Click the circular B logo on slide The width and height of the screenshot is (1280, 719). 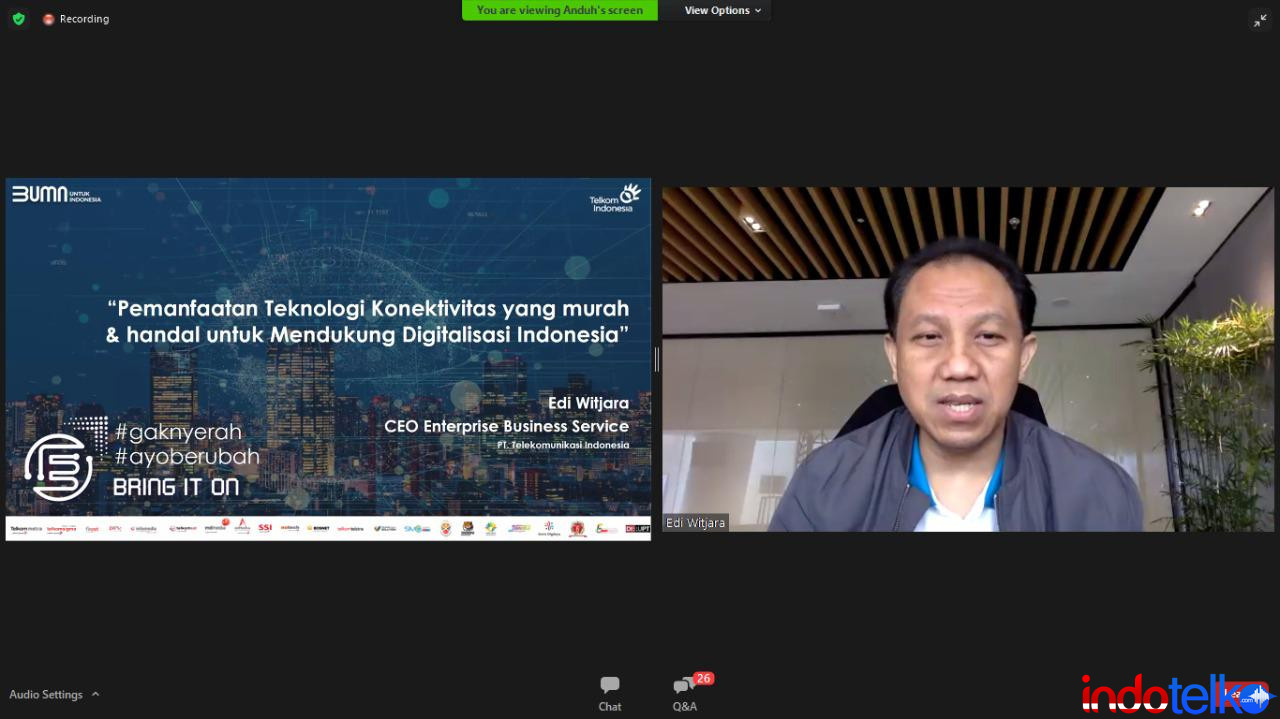pyautogui.click(x=58, y=466)
